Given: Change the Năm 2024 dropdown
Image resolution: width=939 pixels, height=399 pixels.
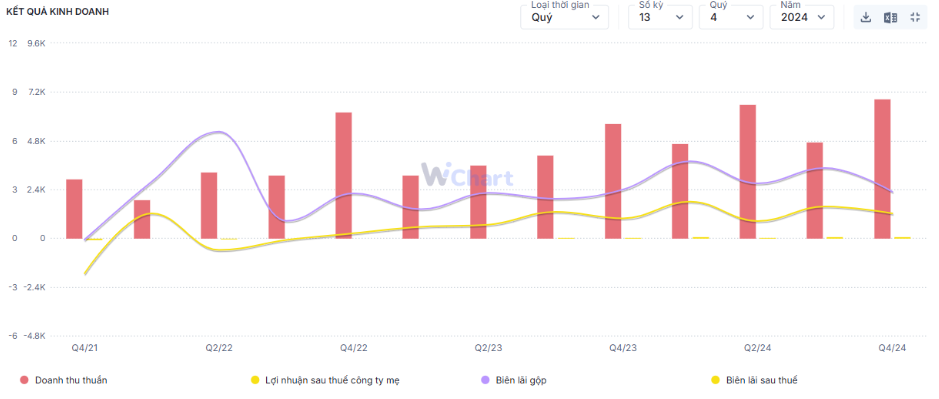Looking at the screenshot, I should click(802, 17).
